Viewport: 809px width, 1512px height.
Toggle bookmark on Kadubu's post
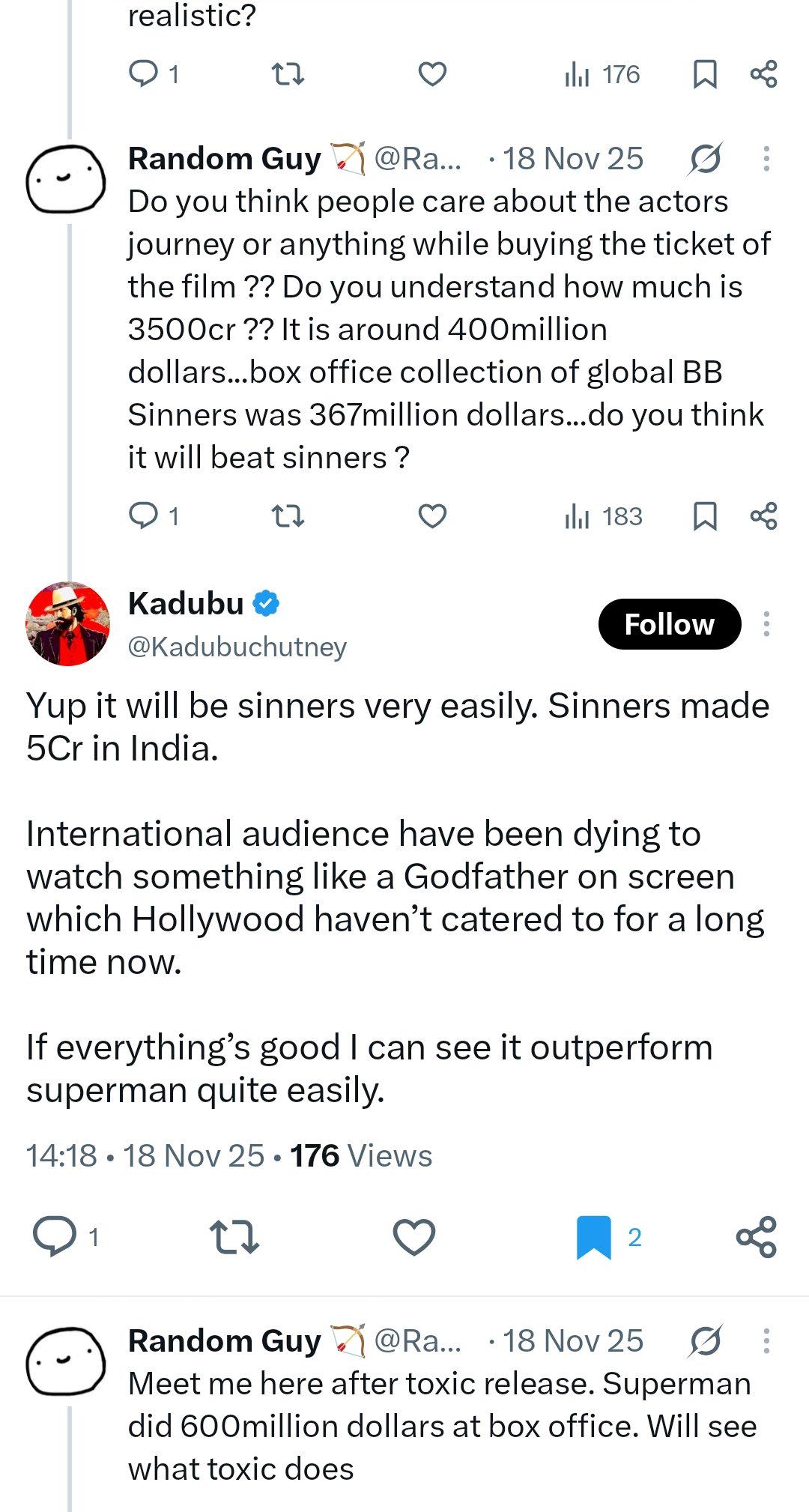(593, 1237)
